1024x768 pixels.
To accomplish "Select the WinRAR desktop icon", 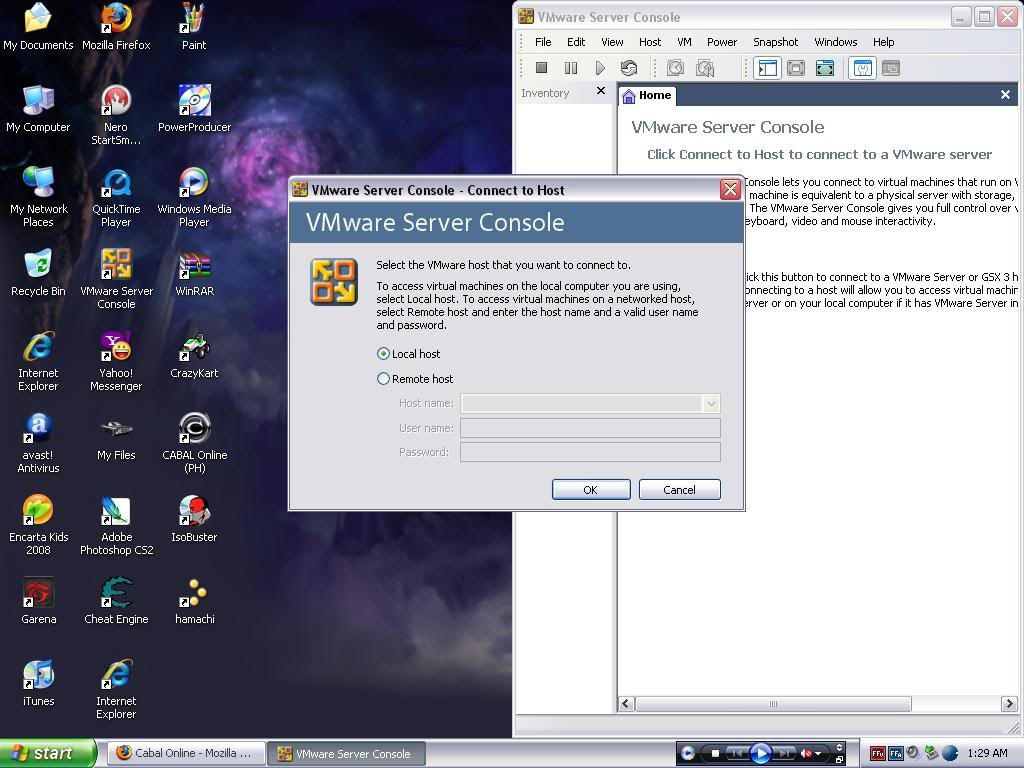I will 194,274.
